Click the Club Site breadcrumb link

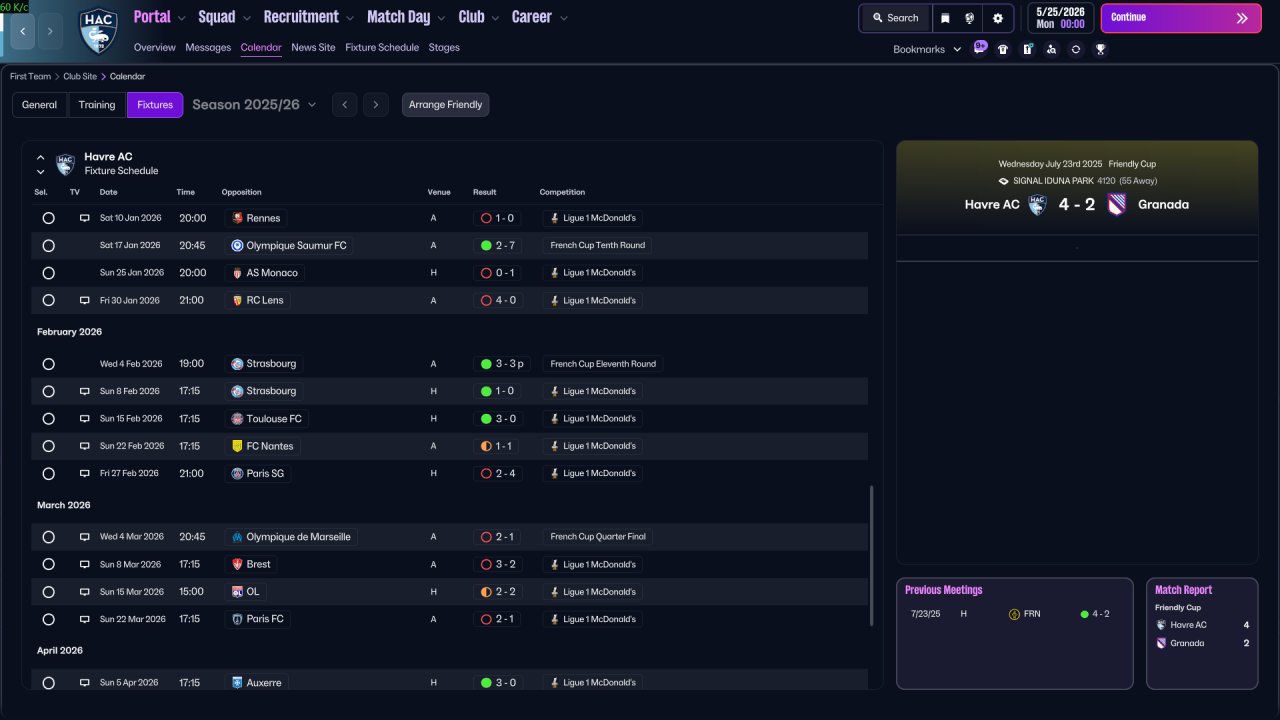coord(80,77)
